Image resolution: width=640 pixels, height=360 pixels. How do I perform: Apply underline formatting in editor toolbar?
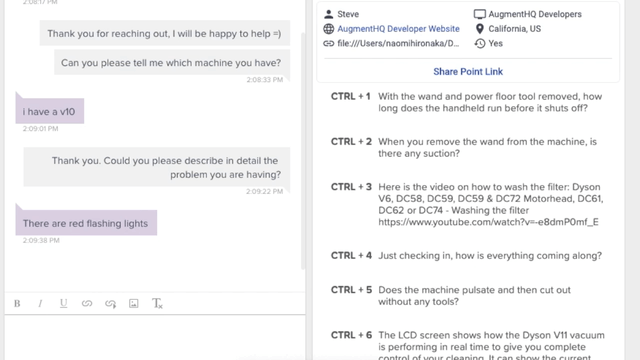click(63, 303)
